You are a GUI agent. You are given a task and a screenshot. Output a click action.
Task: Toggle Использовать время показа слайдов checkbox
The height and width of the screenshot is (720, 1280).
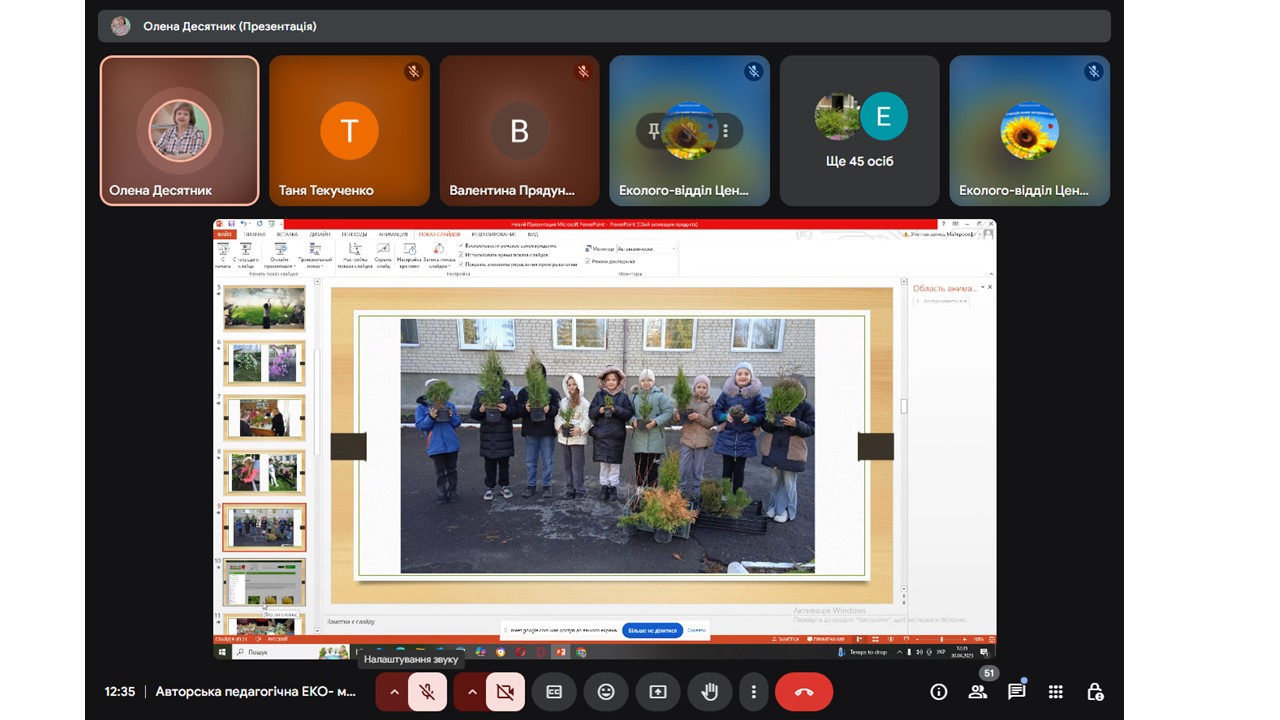click(x=503, y=255)
